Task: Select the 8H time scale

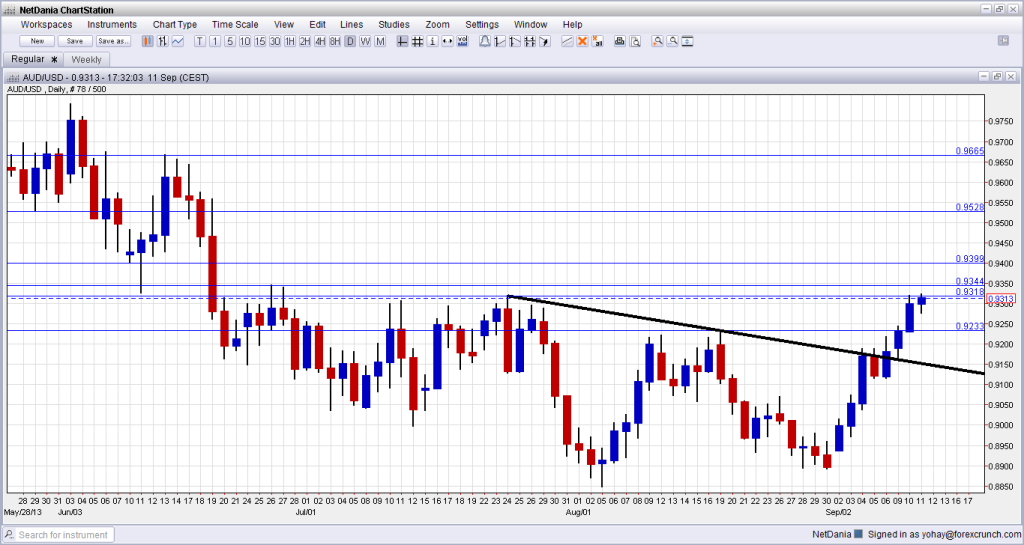Action: click(335, 41)
